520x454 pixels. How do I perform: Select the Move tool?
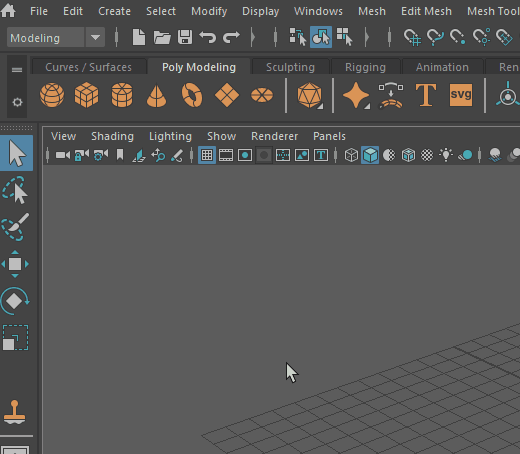tap(15, 264)
